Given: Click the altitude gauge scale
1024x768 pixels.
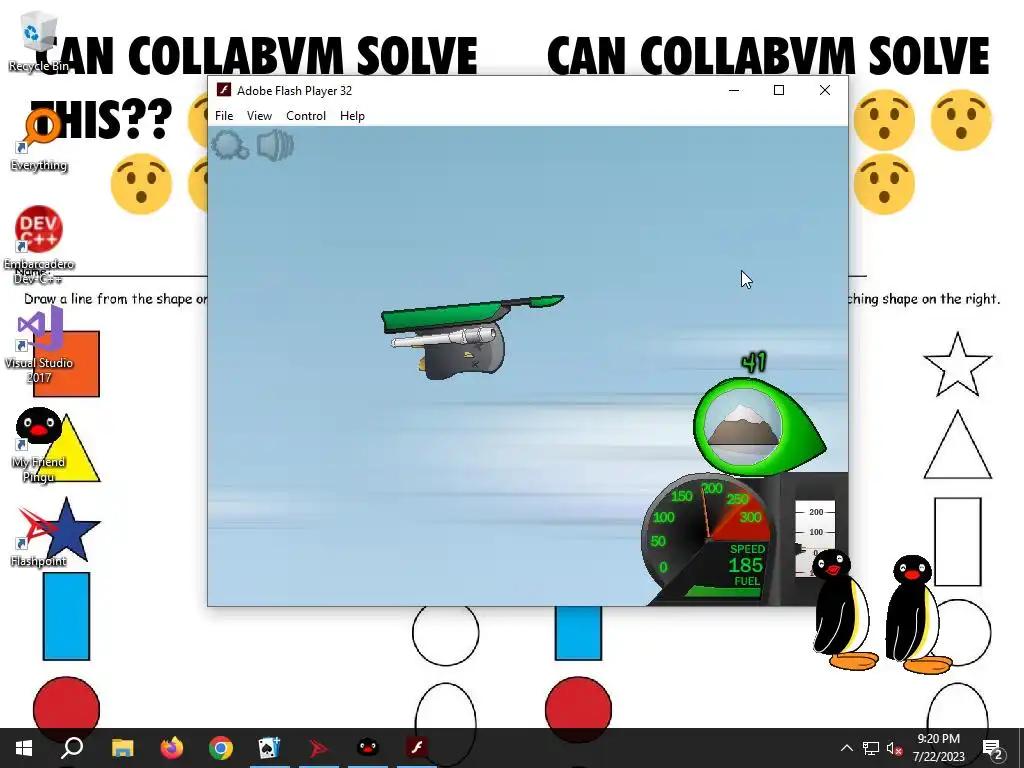Looking at the screenshot, I should click(x=814, y=539).
